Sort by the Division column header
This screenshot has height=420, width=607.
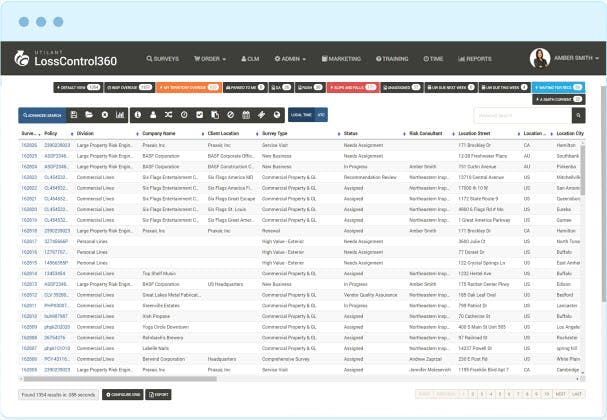(x=85, y=134)
